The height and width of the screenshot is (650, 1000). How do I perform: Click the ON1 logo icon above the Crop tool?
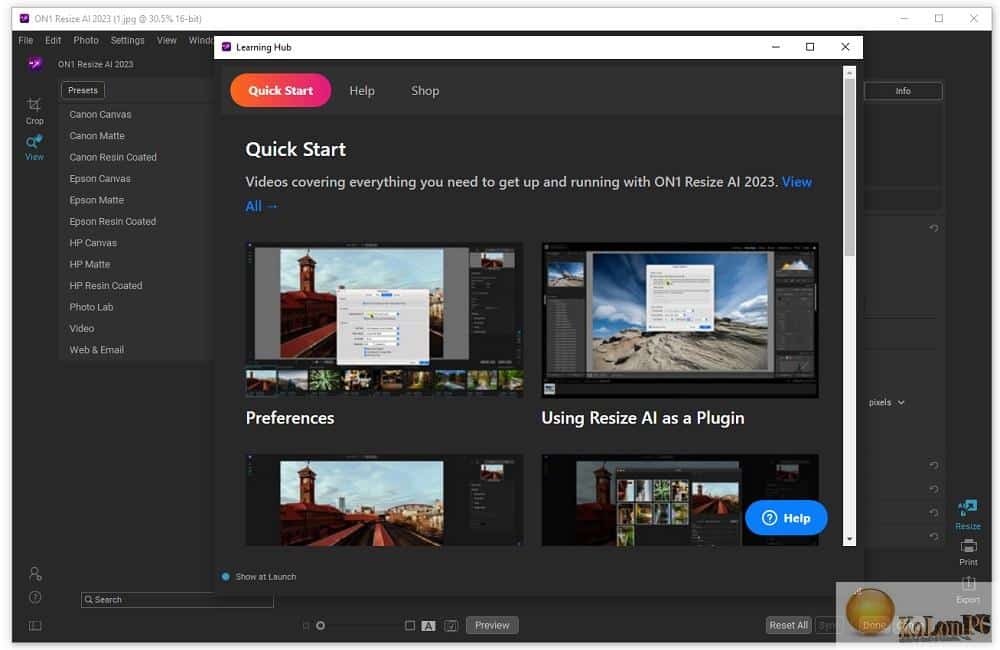35,64
